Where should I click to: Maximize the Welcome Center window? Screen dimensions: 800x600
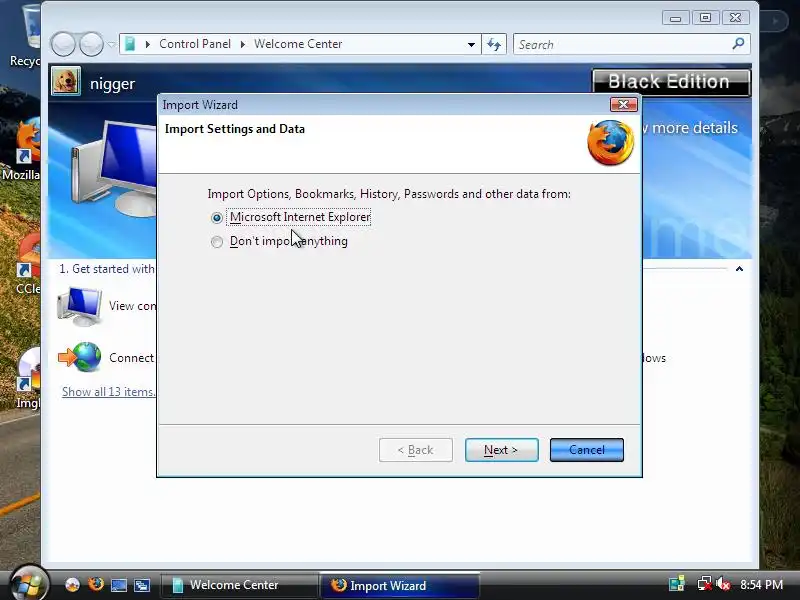(x=705, y=18)
